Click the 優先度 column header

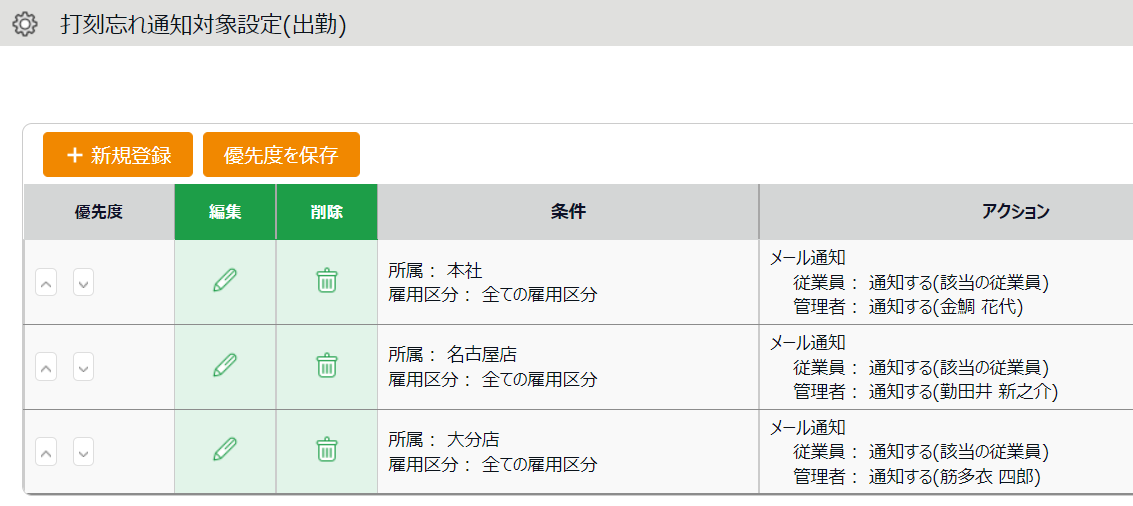click(99, 212)
